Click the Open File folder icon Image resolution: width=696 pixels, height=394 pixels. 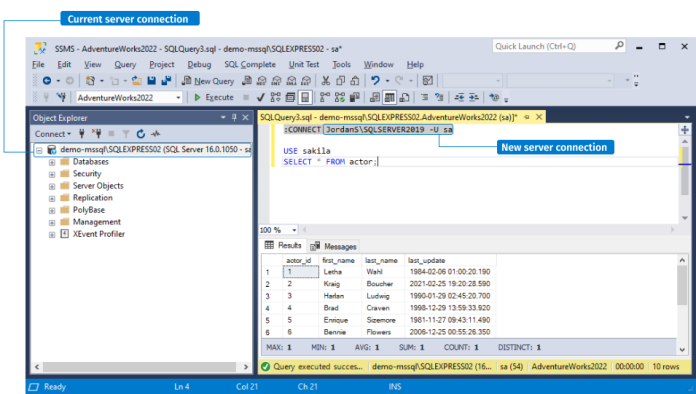[x=137, y=81]
